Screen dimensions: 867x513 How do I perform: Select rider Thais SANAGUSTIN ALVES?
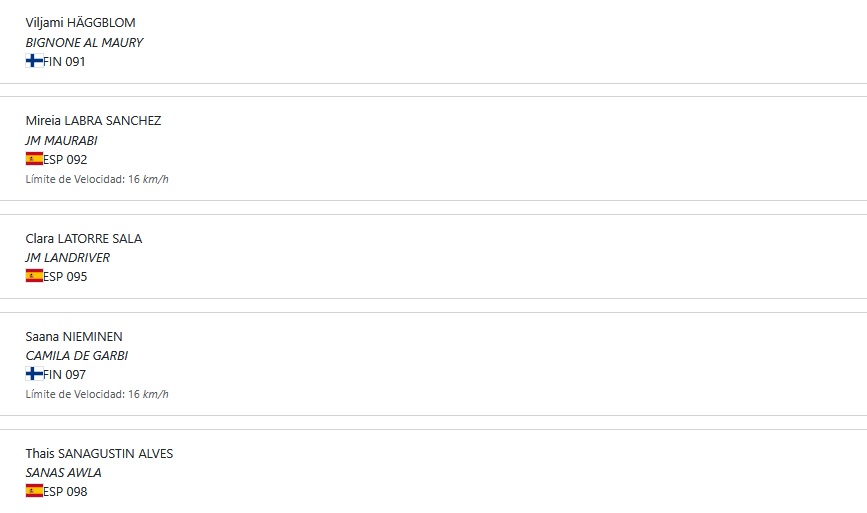point(99,453)
